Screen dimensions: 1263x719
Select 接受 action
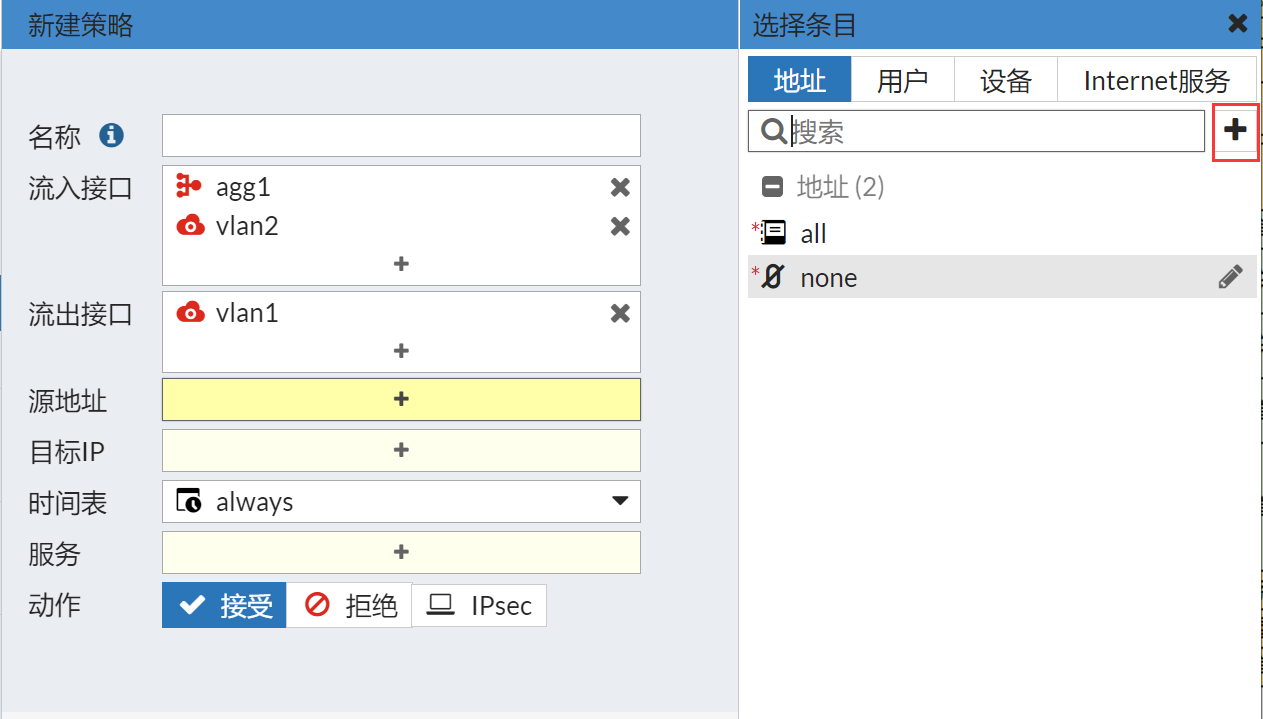224,605
